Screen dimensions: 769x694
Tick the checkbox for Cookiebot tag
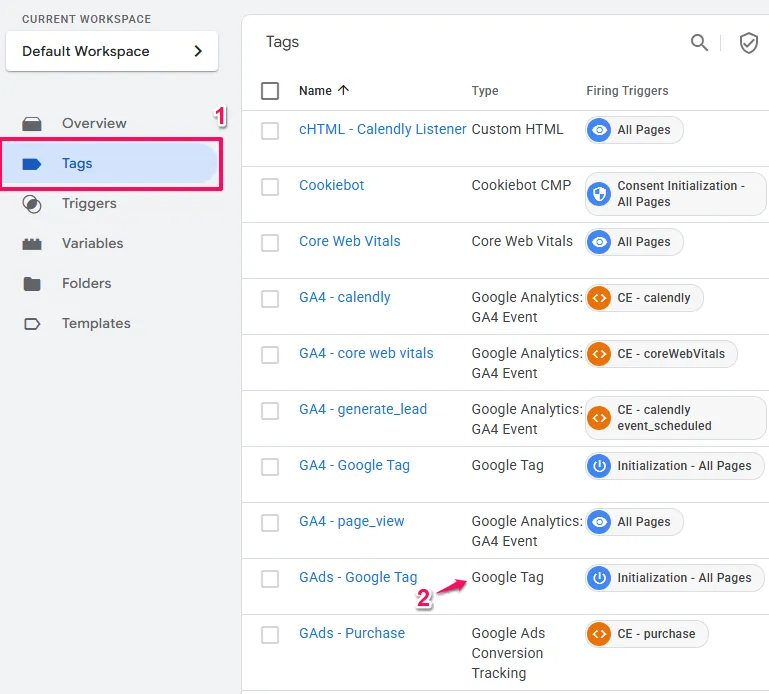coord(270,187)
